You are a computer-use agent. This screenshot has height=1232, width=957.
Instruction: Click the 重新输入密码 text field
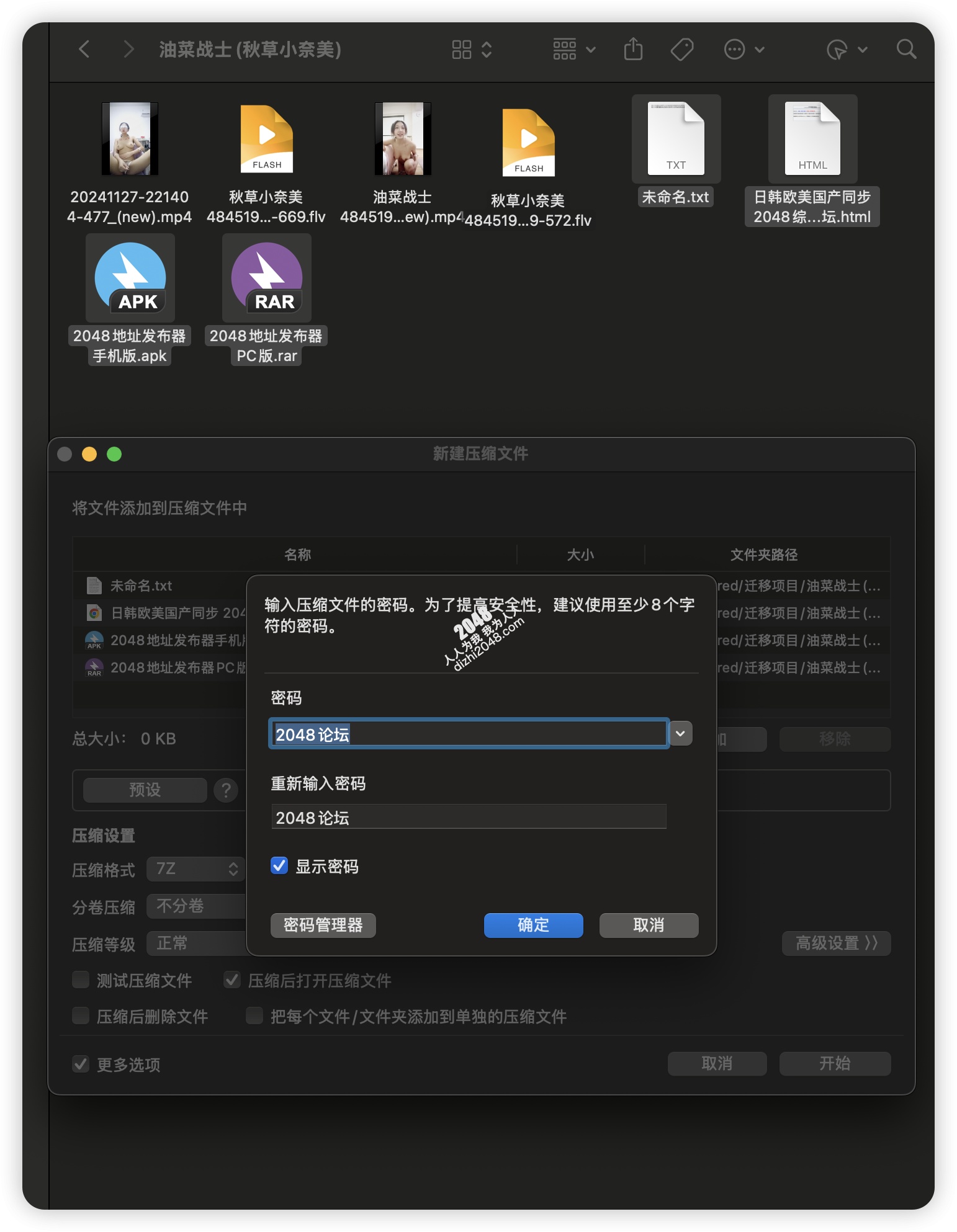pos(469,817)
